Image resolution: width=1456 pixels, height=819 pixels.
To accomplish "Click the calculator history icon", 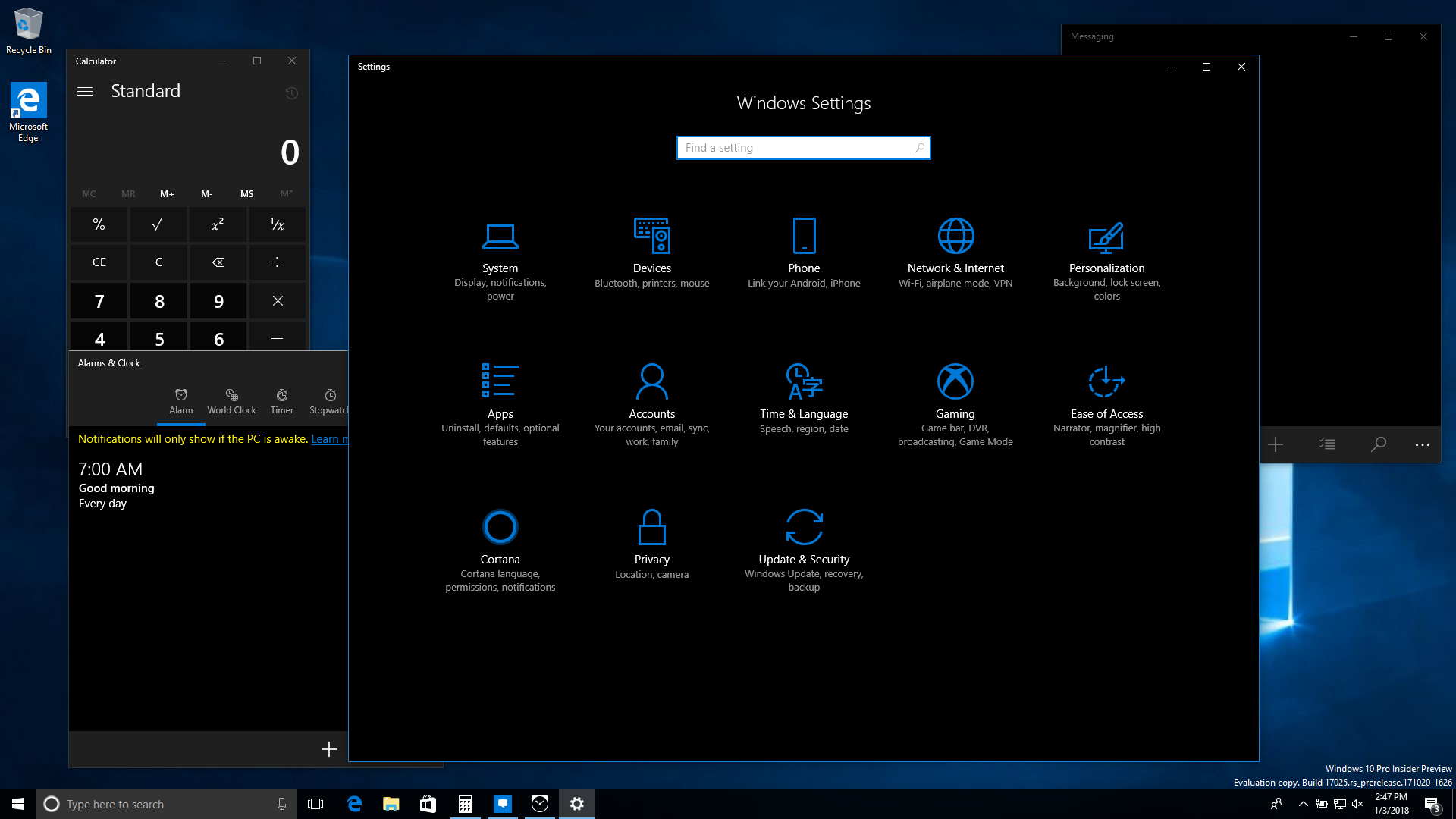I will click(x=291, y=93).
